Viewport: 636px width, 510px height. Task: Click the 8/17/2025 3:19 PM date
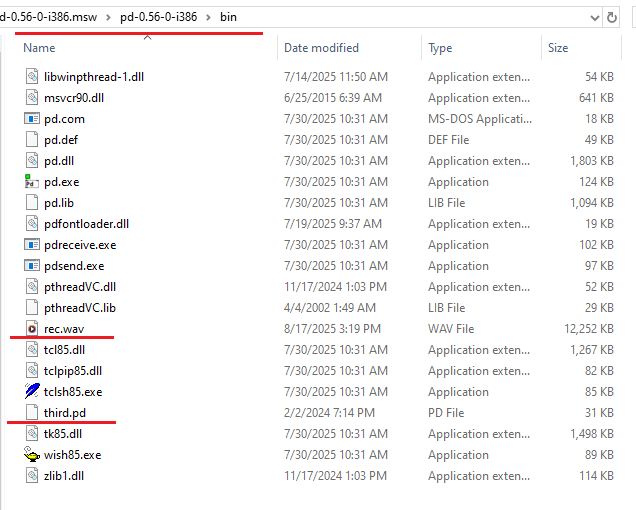(333, 329)
